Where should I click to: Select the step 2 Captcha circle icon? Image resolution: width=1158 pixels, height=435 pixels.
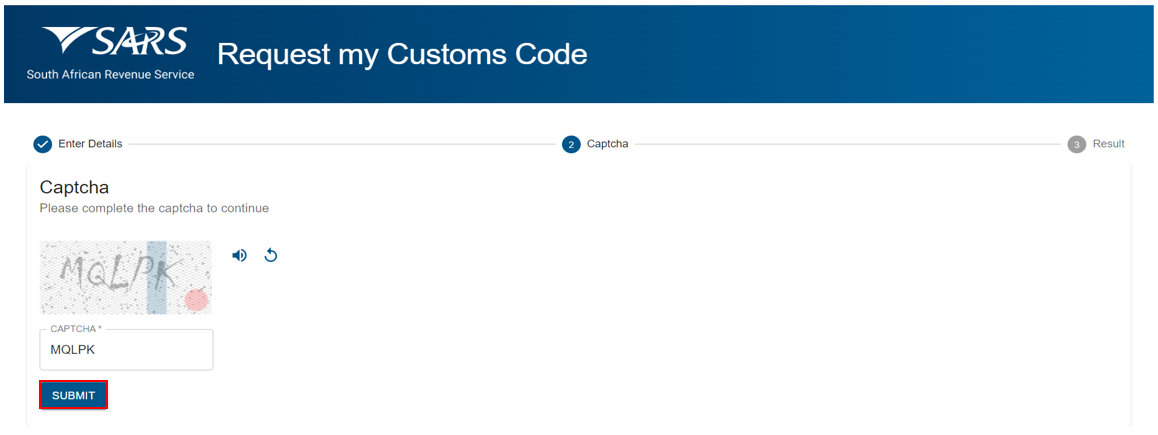(571, 144)
